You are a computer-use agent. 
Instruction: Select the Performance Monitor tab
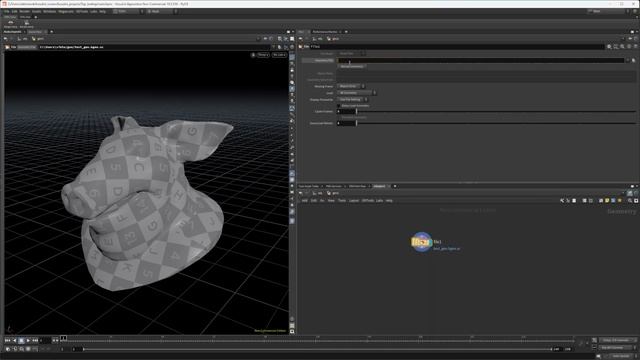click(325, 32)
